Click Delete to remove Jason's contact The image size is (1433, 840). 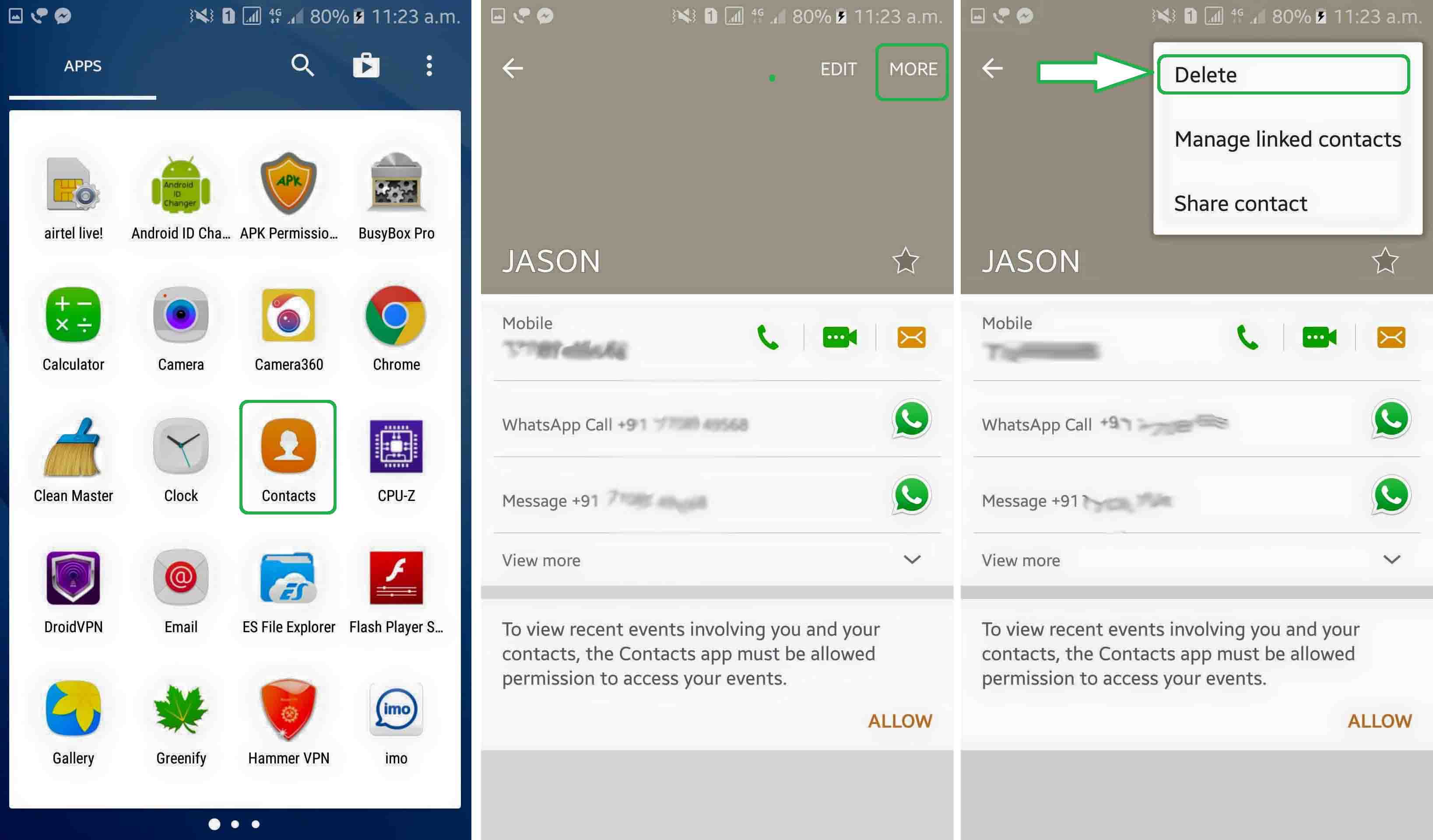pyautogui.click(x=1285, y=74)
